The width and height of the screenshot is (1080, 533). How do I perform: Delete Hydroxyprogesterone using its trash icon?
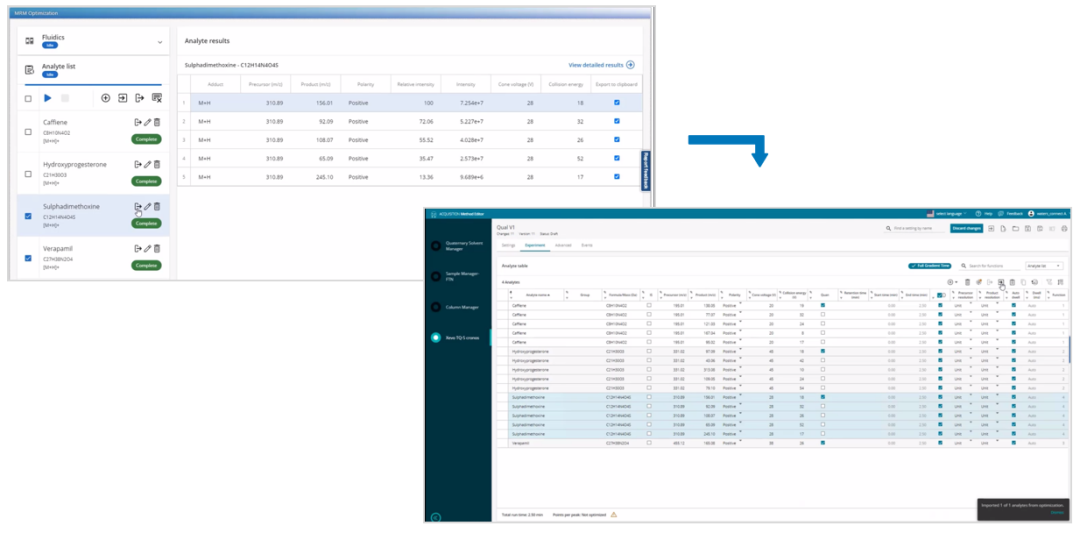[x=156, y=164]
